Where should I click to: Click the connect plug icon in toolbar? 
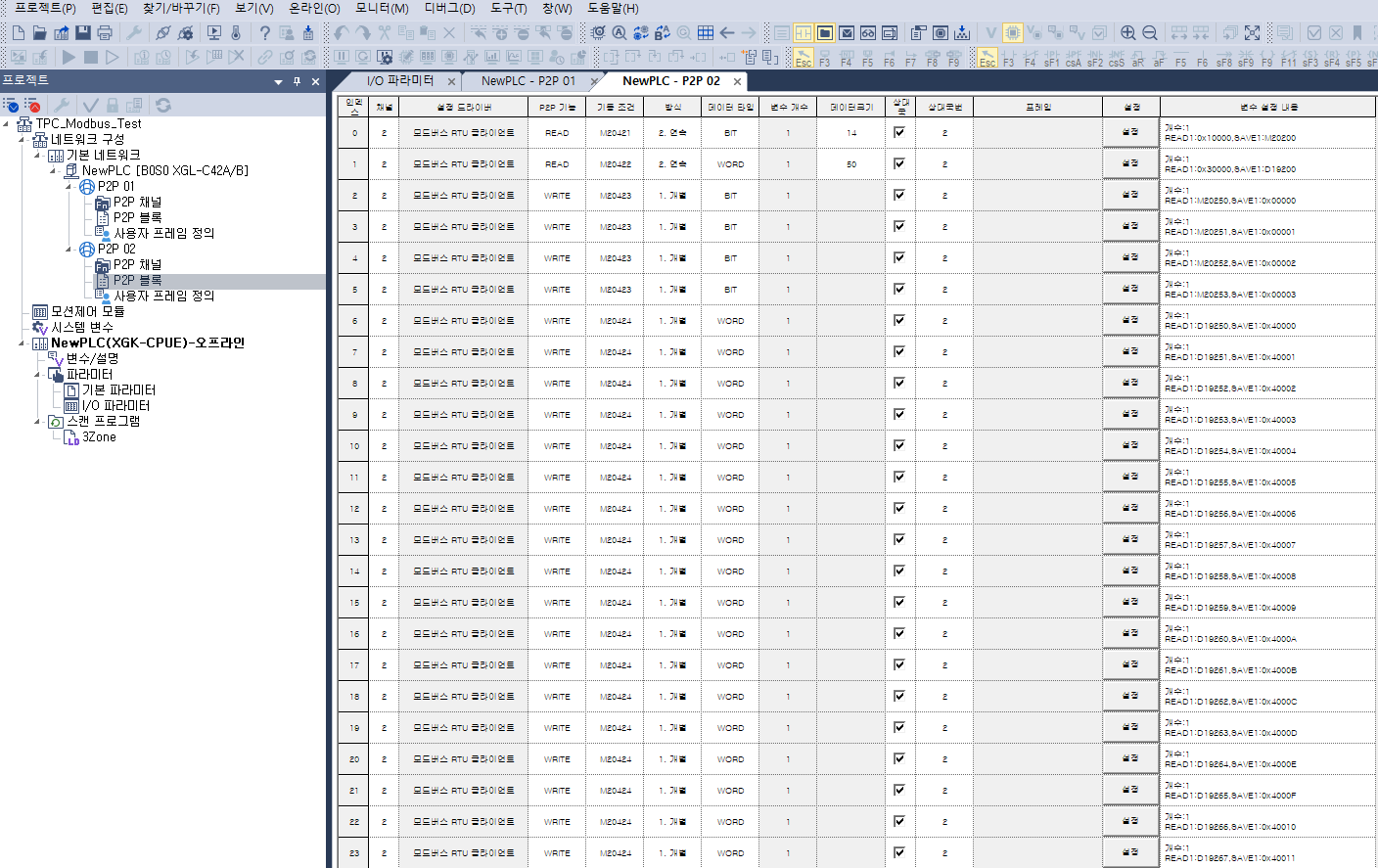163,33
